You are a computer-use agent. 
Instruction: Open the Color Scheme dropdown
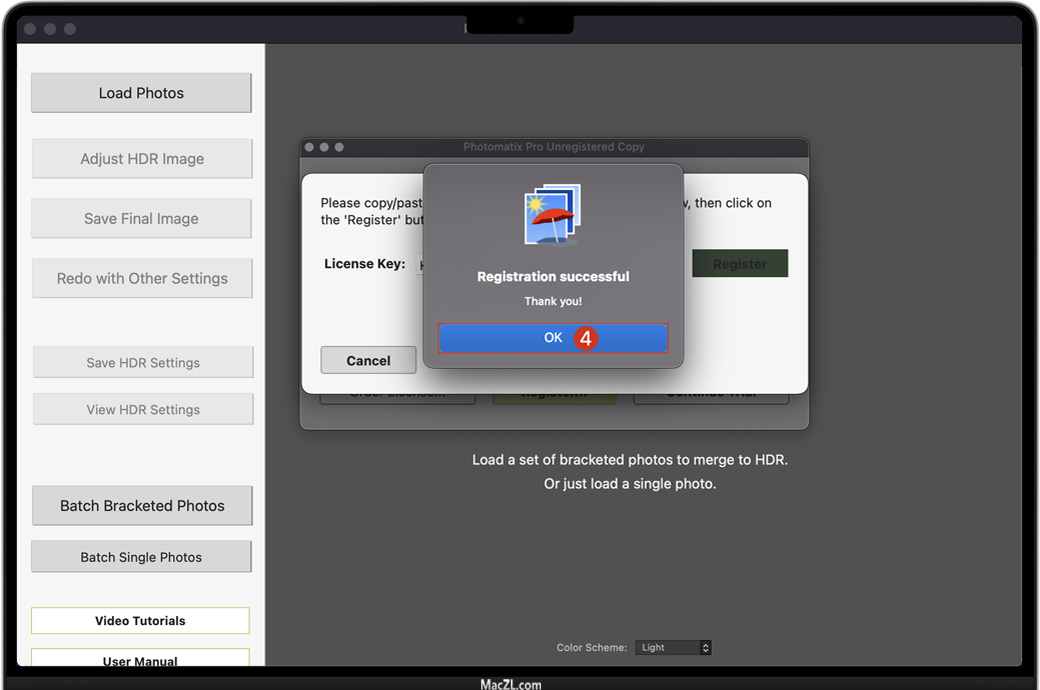[673, 648]
